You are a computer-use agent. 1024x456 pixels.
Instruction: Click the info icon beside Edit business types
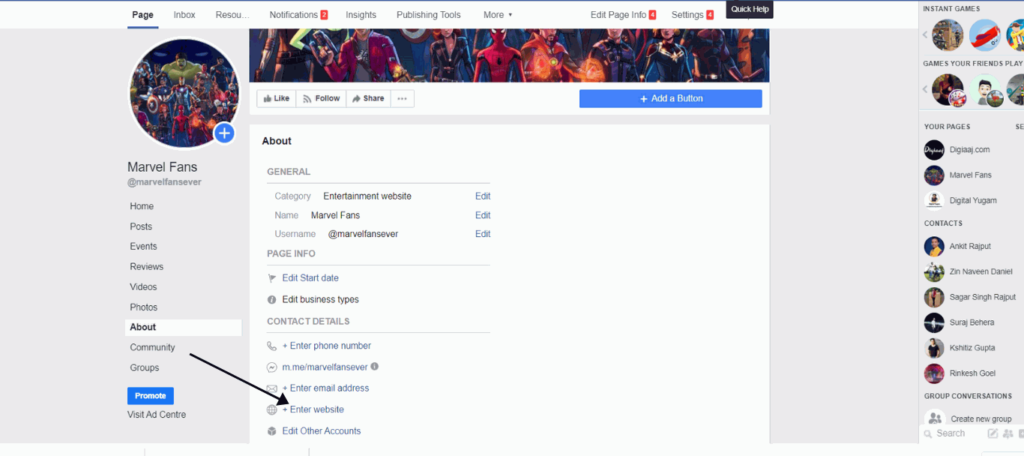pos(272,299)
